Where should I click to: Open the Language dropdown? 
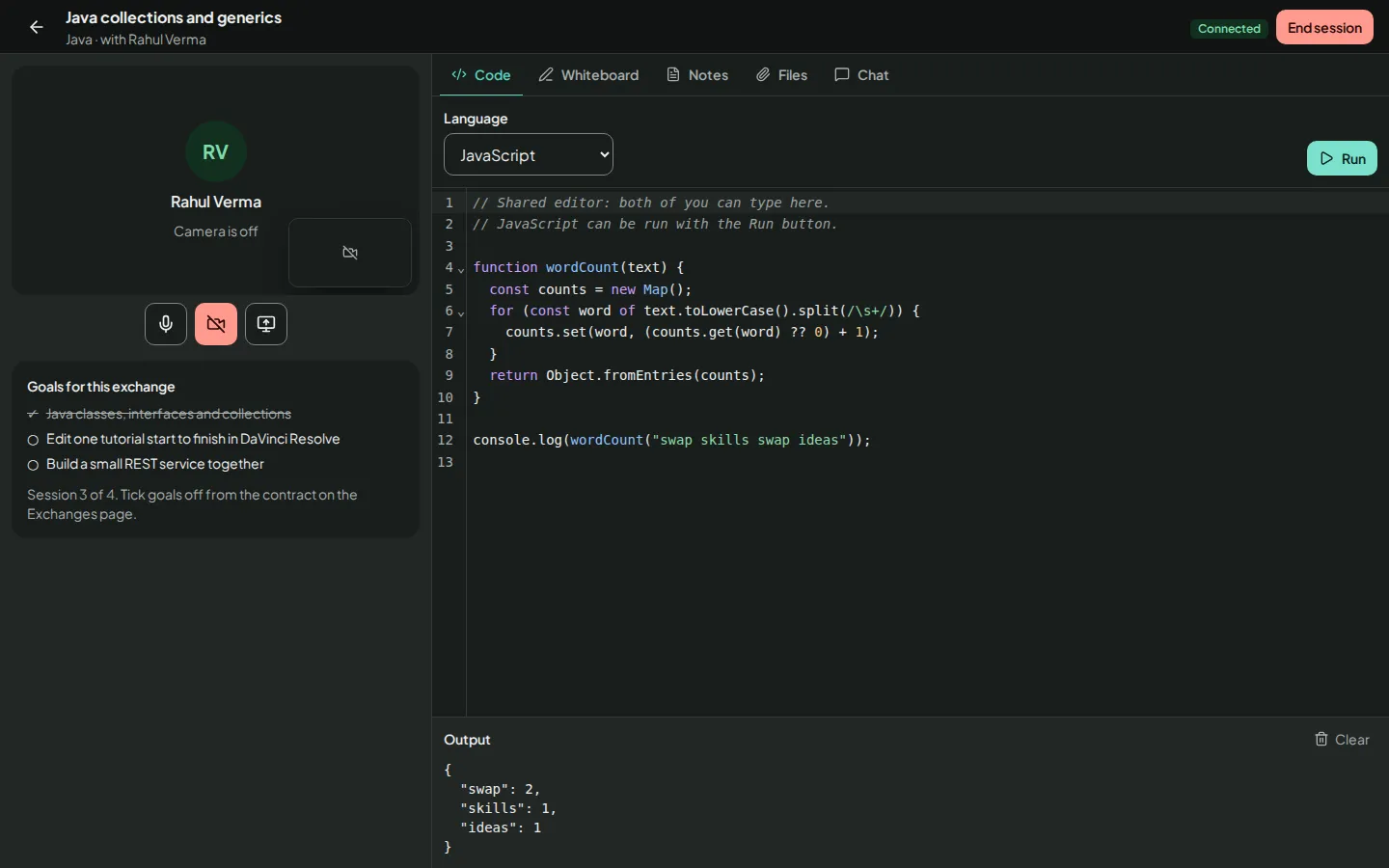click(529, 154)
